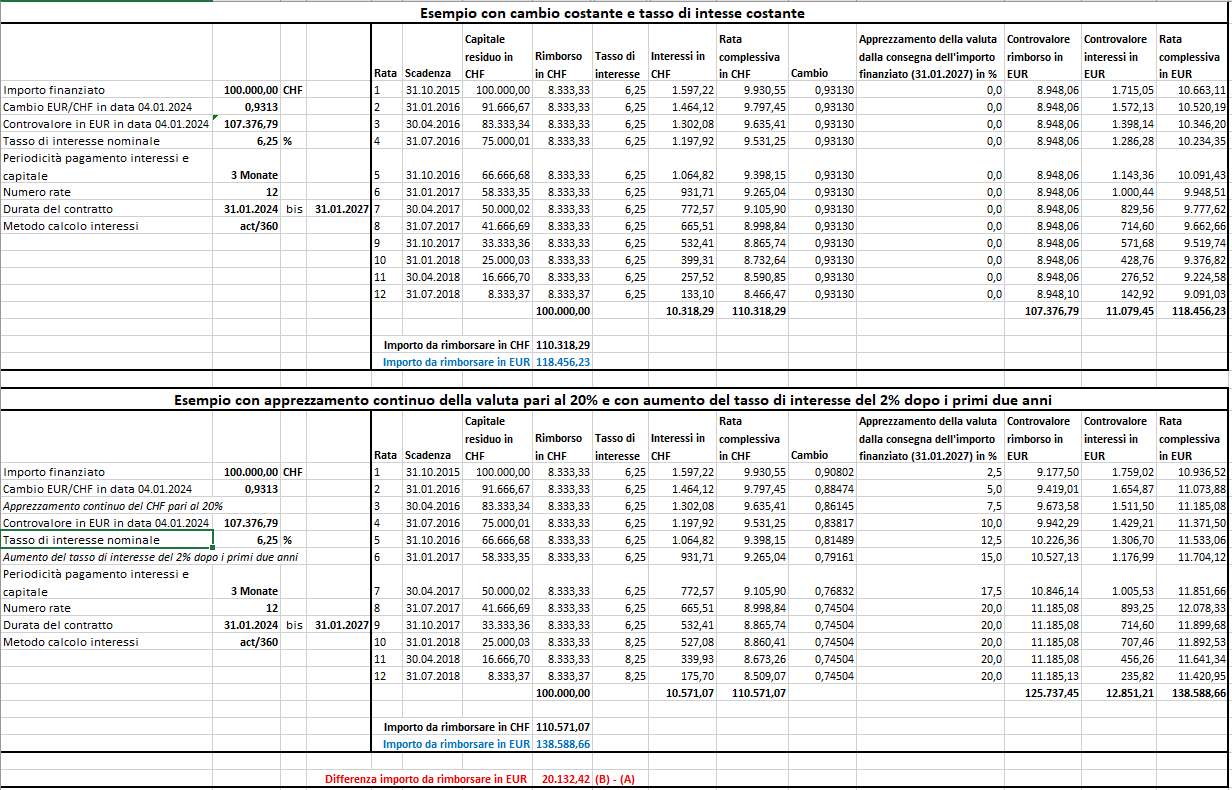The width and height of the screenshot is (1232, 790).
Task: Select the cell containing 1.572,13
Action: pos(1118,107)
